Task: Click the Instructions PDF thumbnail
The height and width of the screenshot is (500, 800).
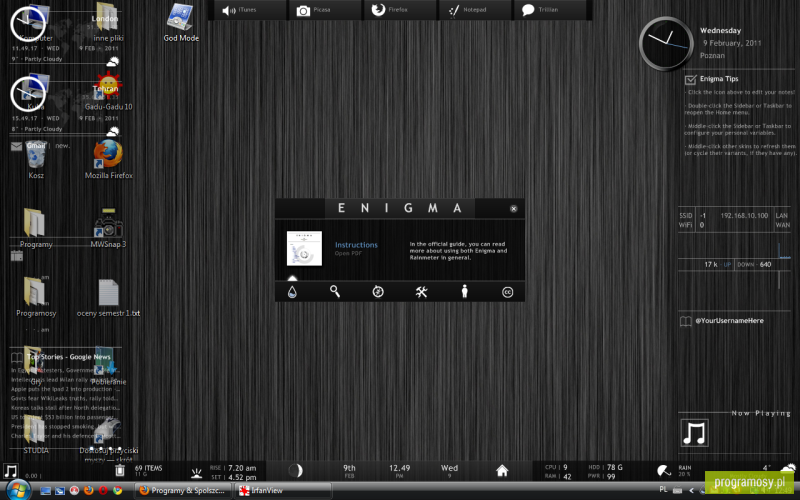Action: [x=304, y=248]
